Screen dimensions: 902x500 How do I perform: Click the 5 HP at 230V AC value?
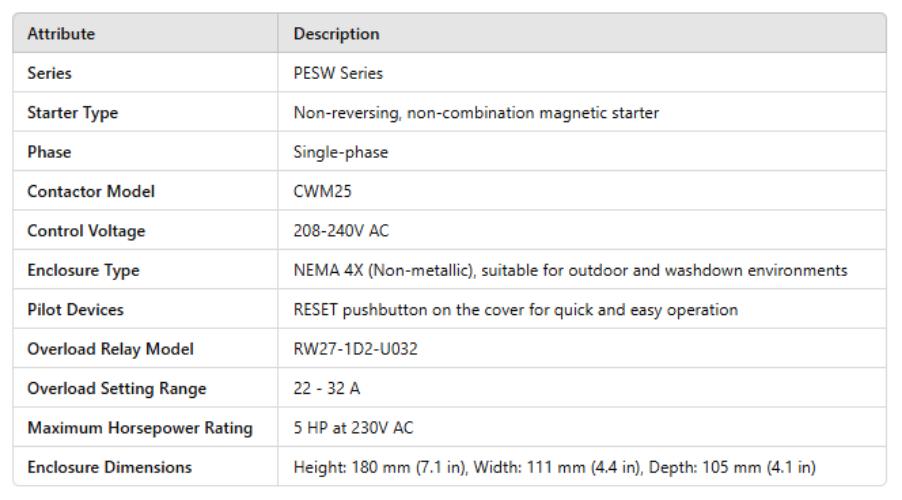353,428
